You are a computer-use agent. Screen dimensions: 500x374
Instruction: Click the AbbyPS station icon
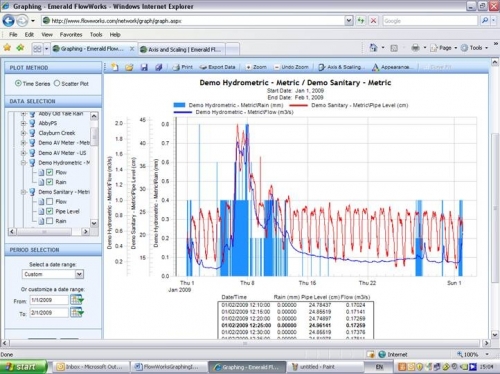click(32, 123)
